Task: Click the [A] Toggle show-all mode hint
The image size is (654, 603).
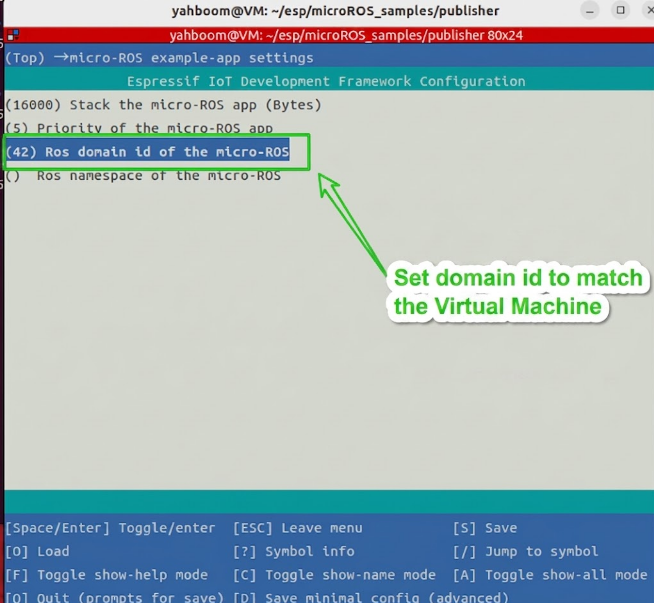Action: pos(550,575)
